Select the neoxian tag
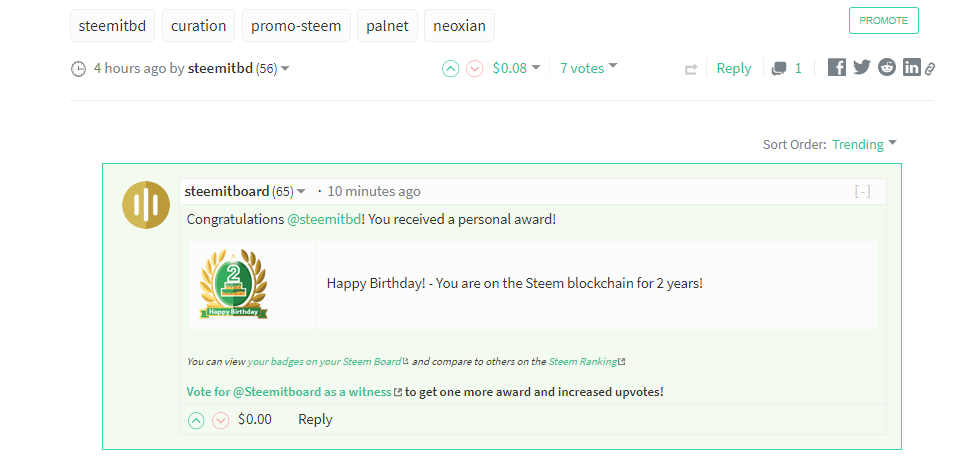The height and width of the screenshot is (470, 977). tap(459, 26)
